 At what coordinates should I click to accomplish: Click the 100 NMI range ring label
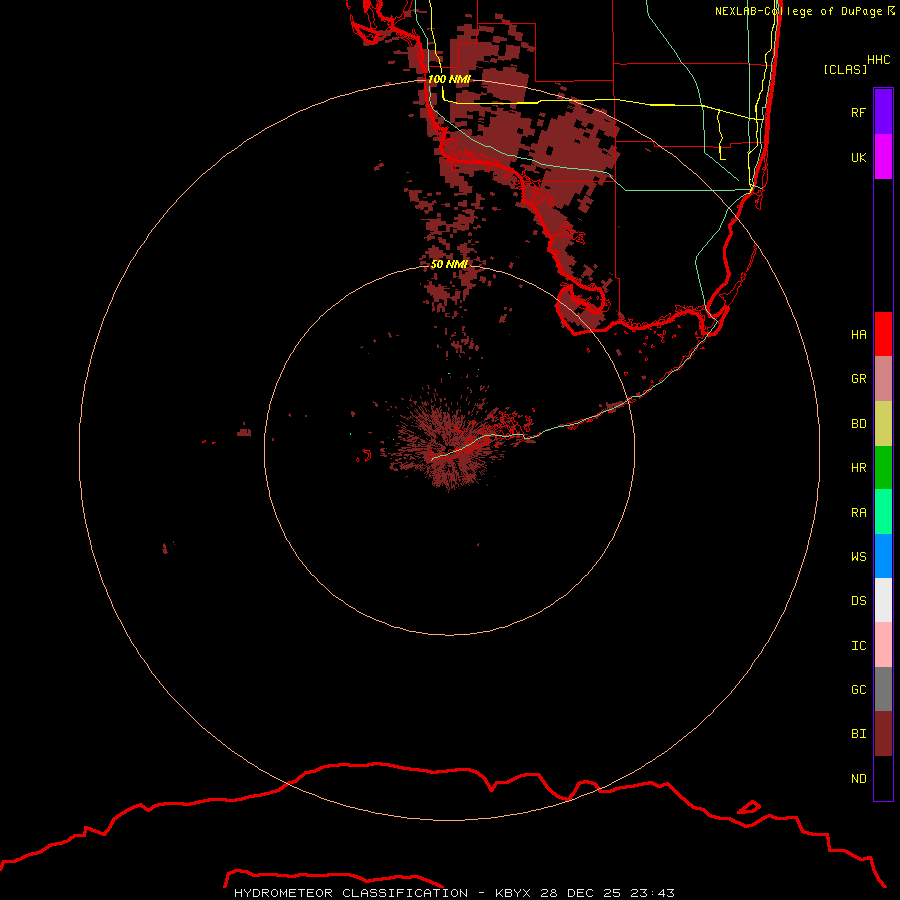[449, 79]
